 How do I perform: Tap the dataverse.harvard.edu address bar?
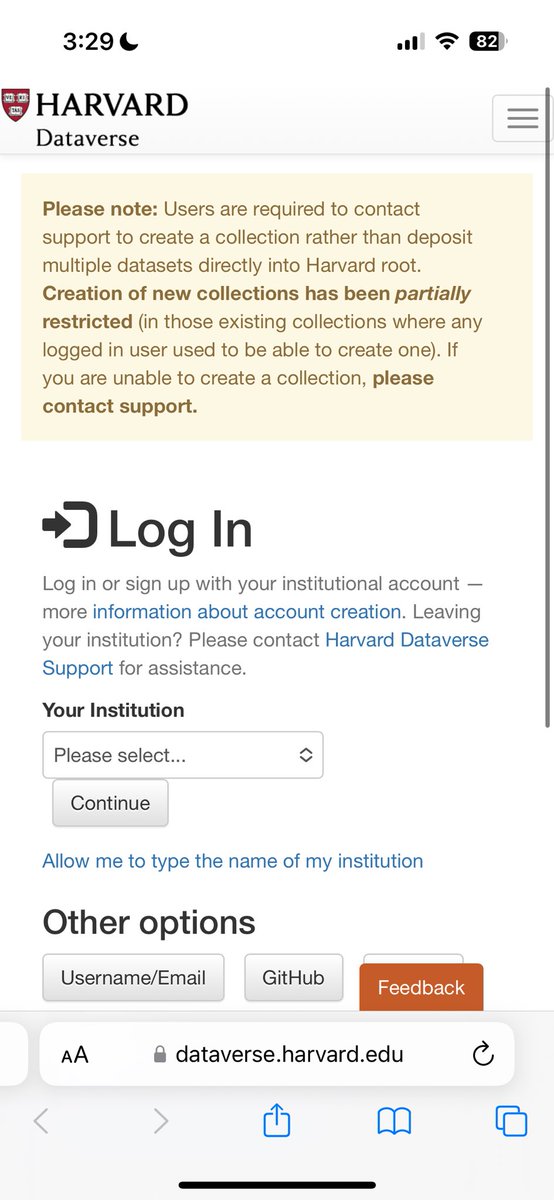277,1054
